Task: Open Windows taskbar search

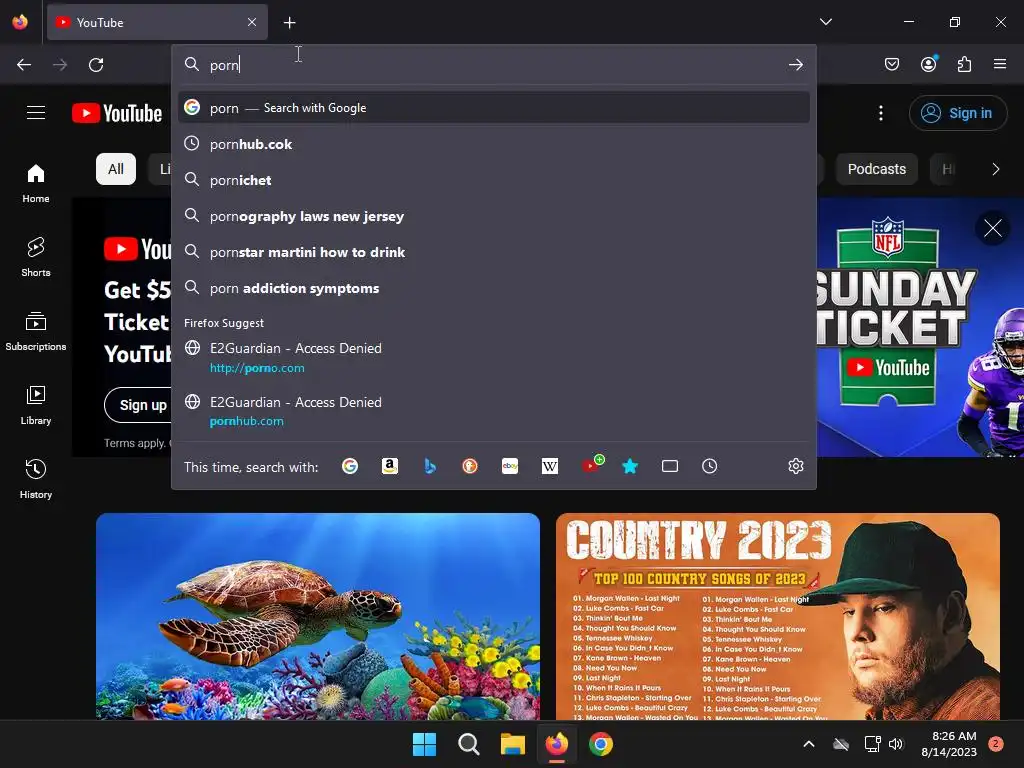Action: point(468,744)
